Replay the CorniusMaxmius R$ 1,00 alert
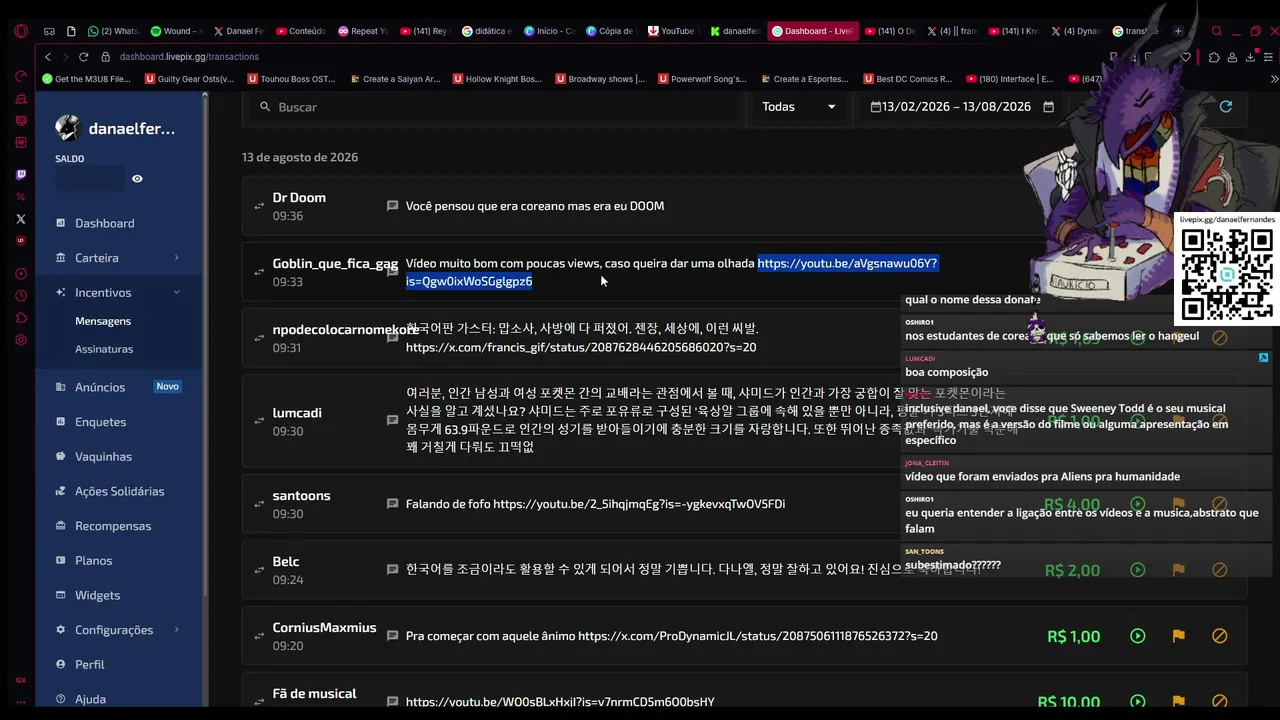This screenshot has width=1280, height=720. click(x=1137, y=636)
